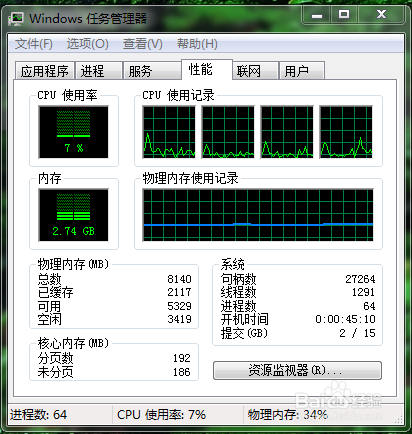The width and height of the screenshot is (412, 434).
Task: Click status bar 物理内存: 34%
Action: point(288,415)
